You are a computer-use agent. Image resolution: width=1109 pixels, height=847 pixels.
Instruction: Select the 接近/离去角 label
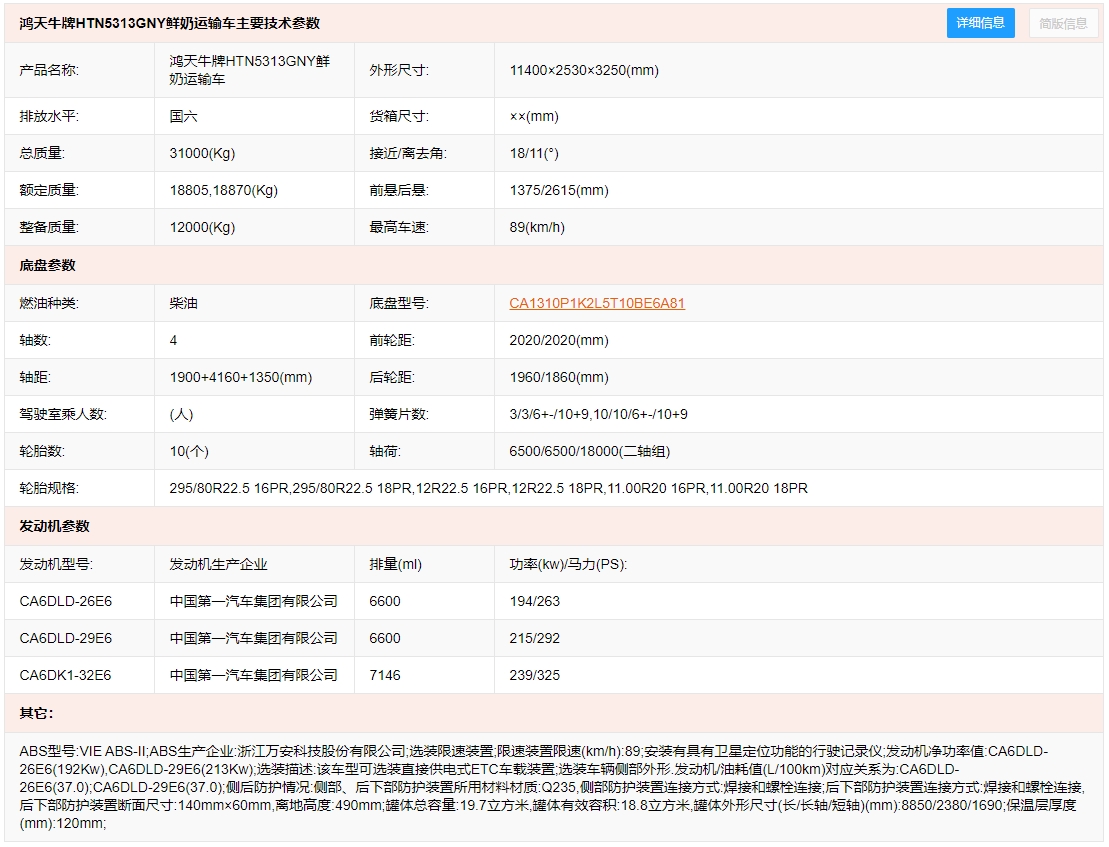click(408, 153)
